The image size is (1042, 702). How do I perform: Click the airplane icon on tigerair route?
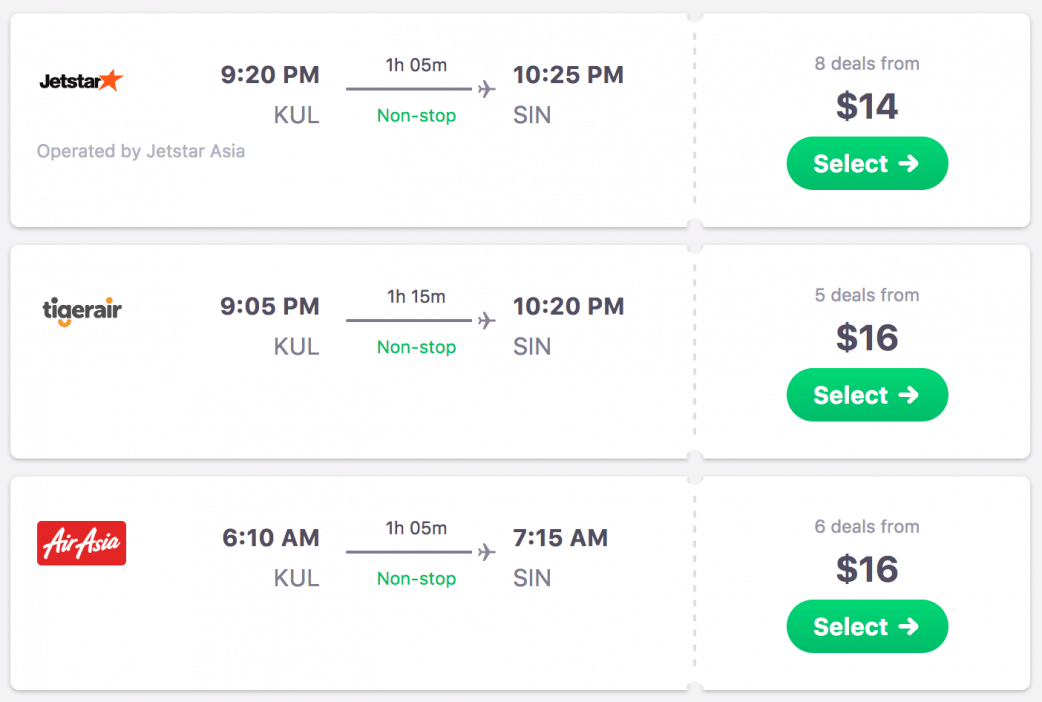[487, 321]
